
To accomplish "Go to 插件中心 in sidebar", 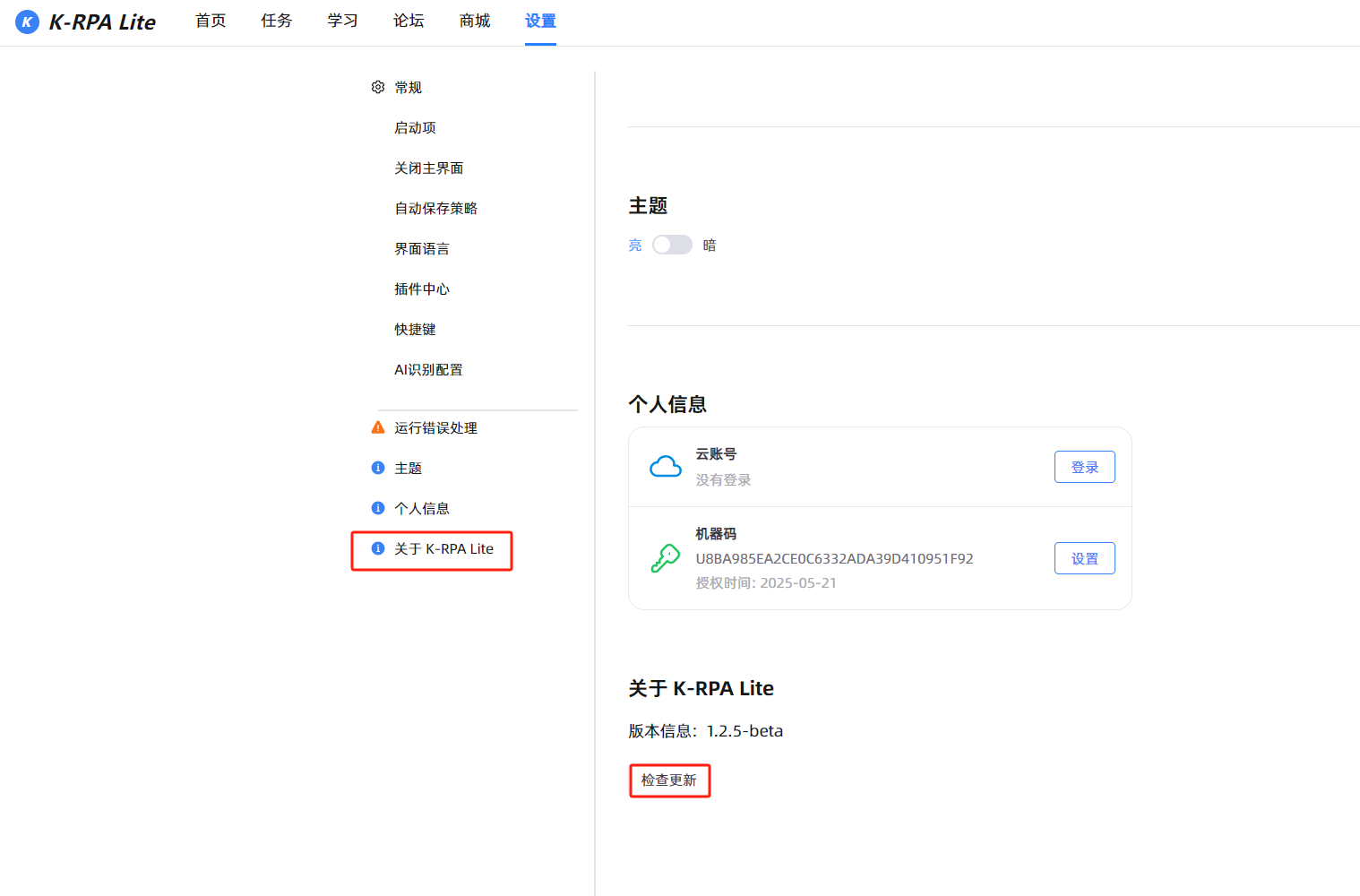I will tap(422, 289).
